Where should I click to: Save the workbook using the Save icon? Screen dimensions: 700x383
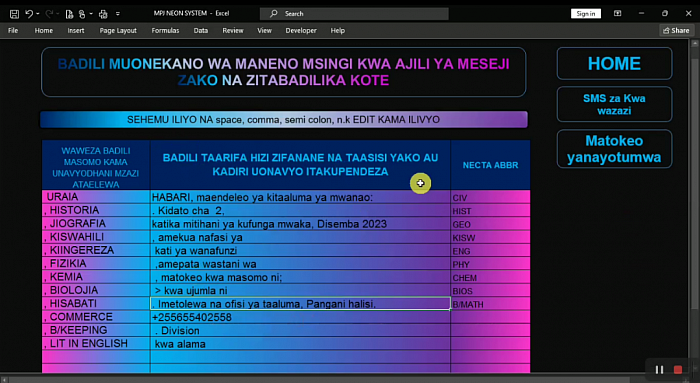14,14
